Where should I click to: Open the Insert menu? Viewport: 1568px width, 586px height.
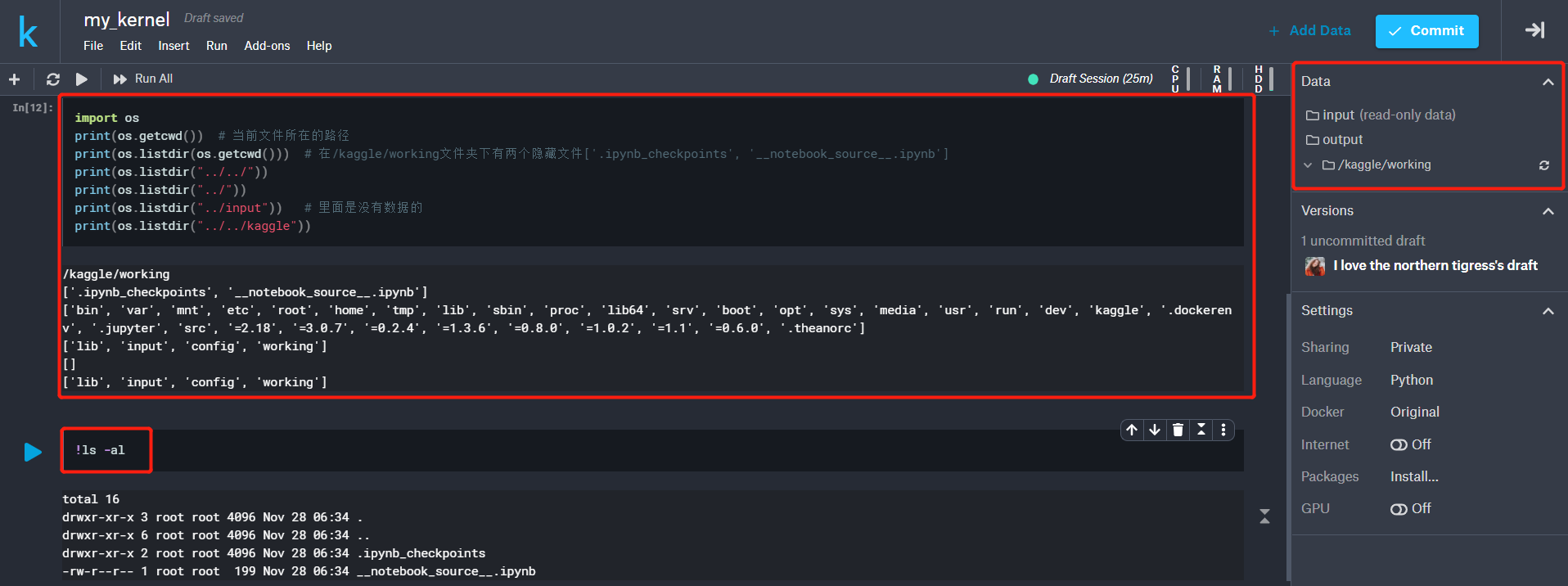pyautogui.click(x=173, y=46)
